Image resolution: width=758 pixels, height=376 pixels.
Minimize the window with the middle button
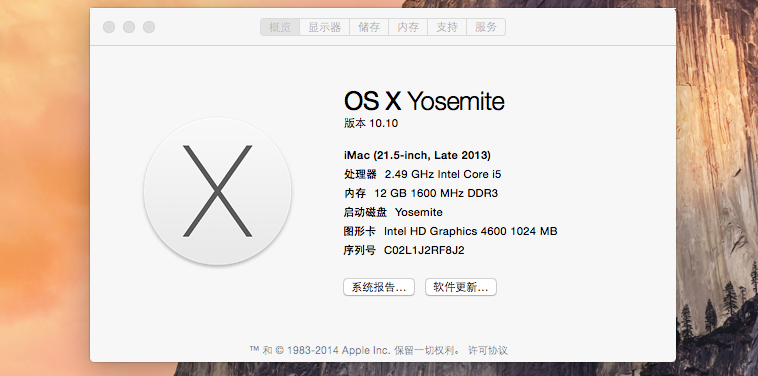tap(129, 27)
